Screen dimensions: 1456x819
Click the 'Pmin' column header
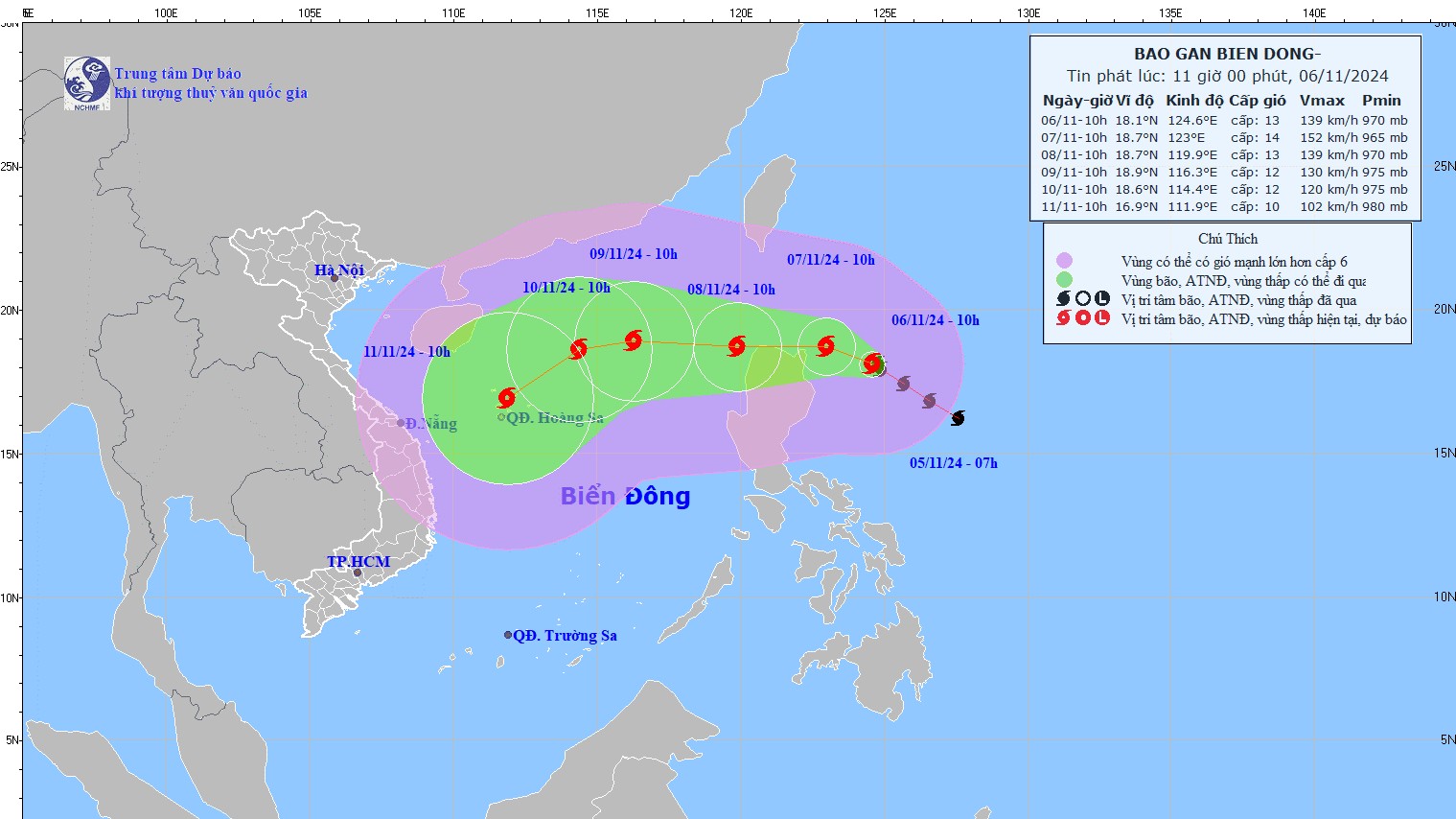[x=1381, y=101]
